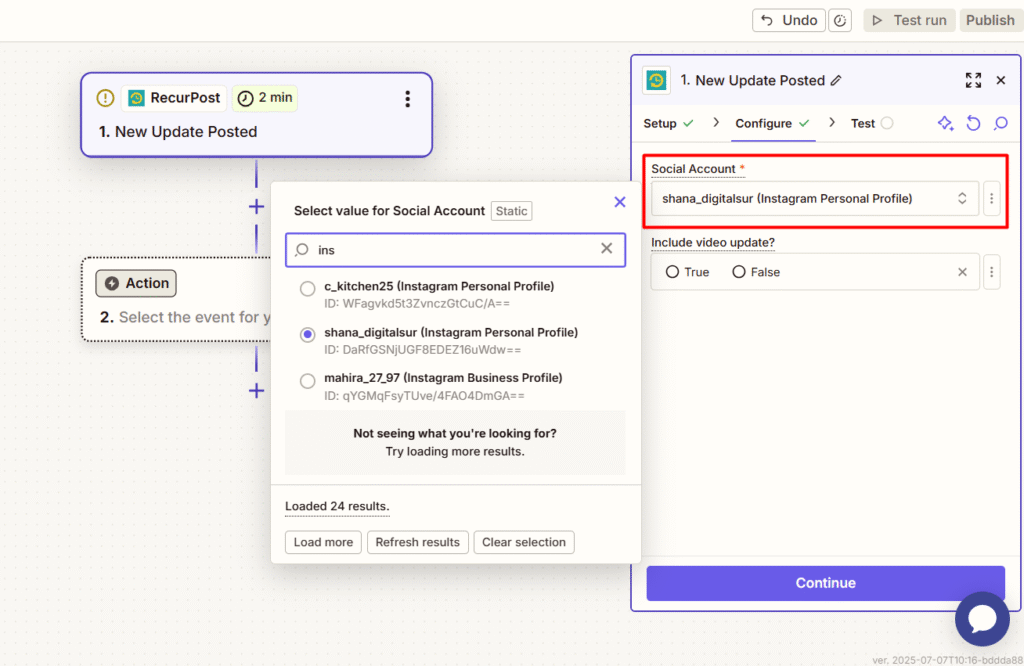This screenshot has height=666, width=1024.
Task: Switch to the Setup tab
Action: pos(668,123)
